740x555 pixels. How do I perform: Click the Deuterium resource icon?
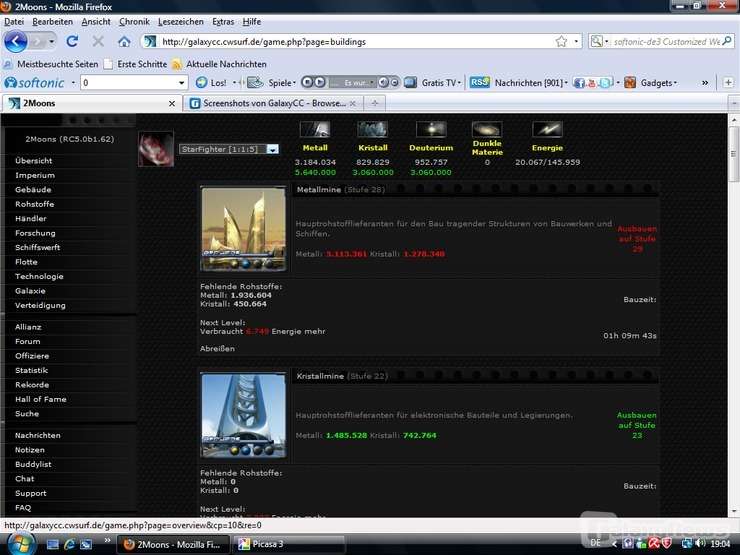tap(431, 129)
